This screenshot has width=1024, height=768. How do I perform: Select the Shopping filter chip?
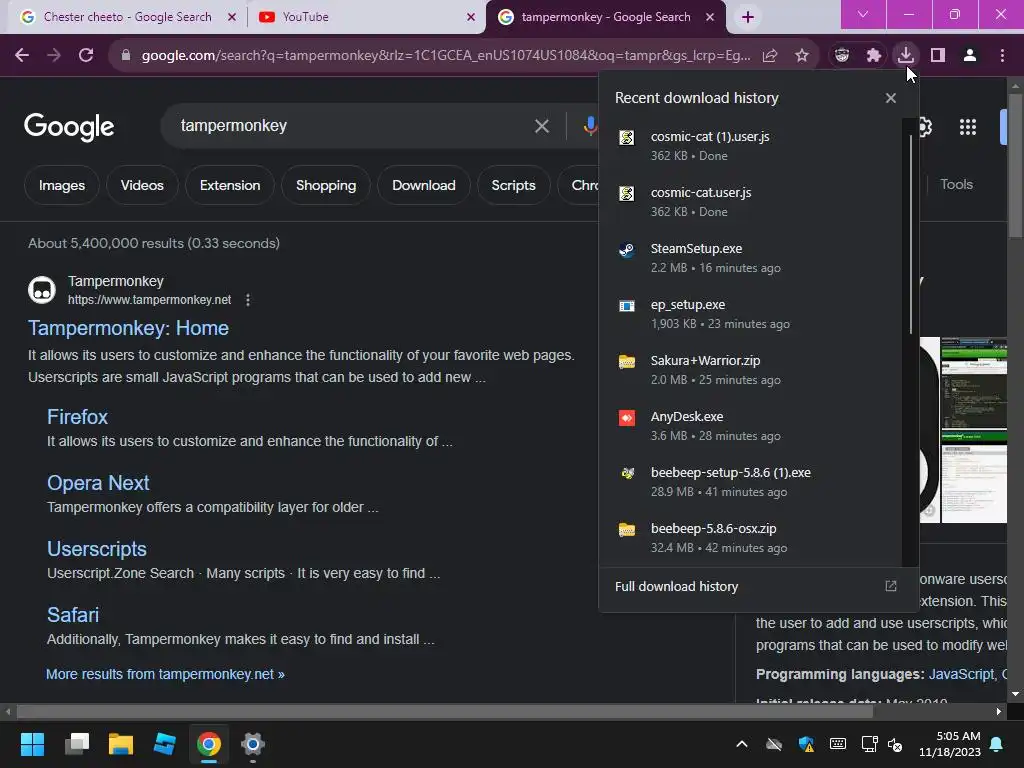tap(326, 185)
